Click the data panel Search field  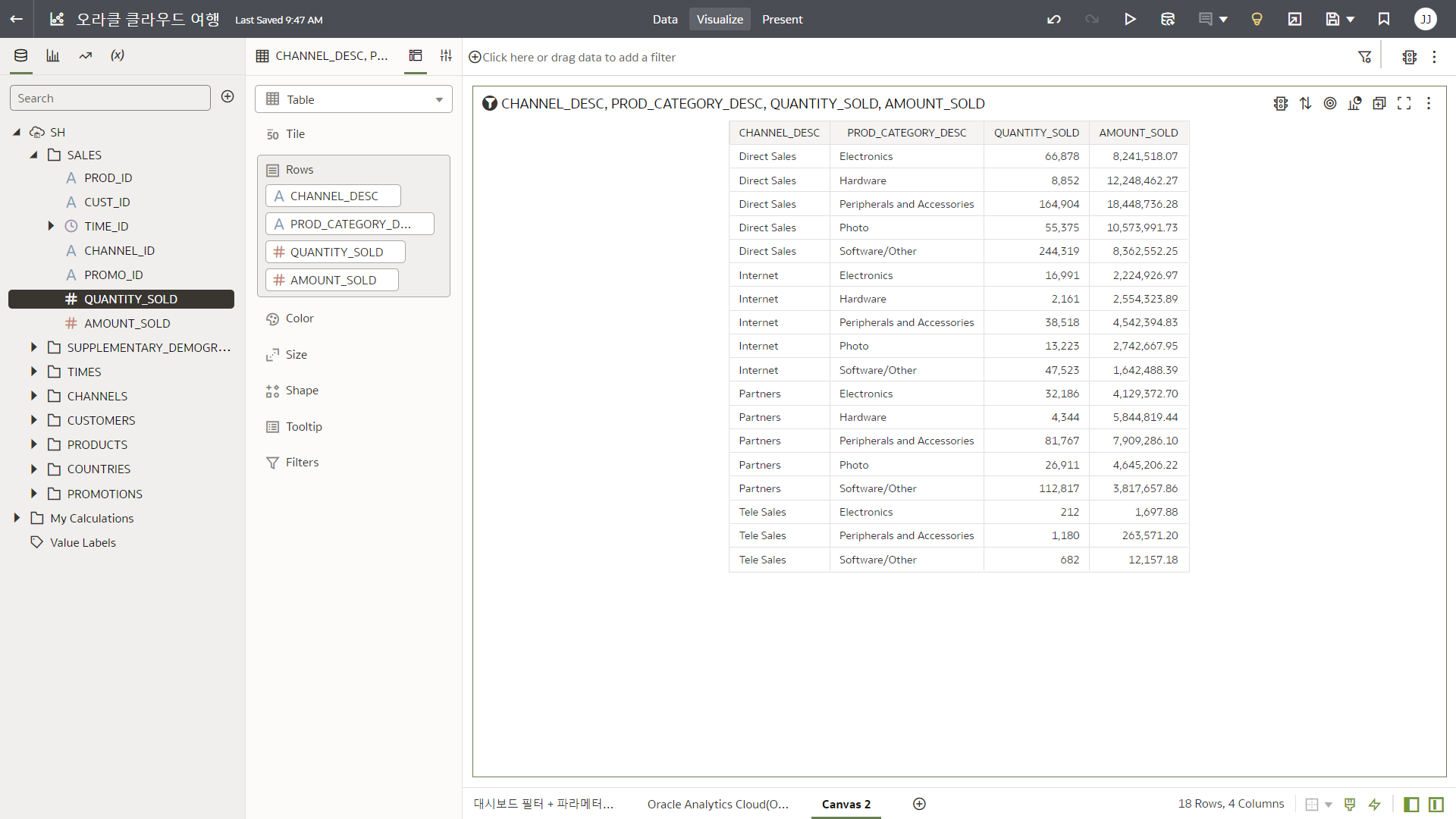coord(110,98)
